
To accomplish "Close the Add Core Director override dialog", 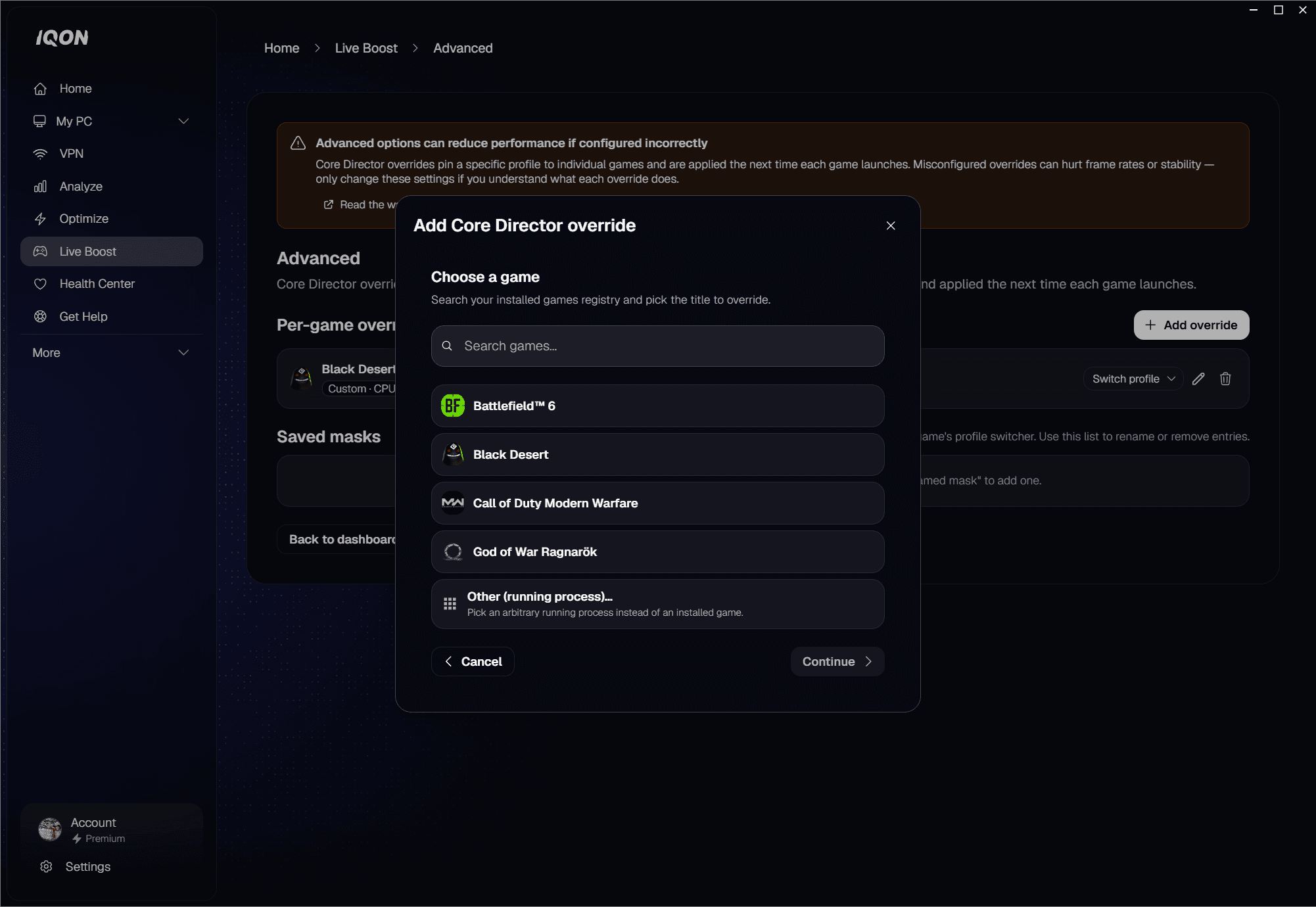I will (x=891, y=225).
